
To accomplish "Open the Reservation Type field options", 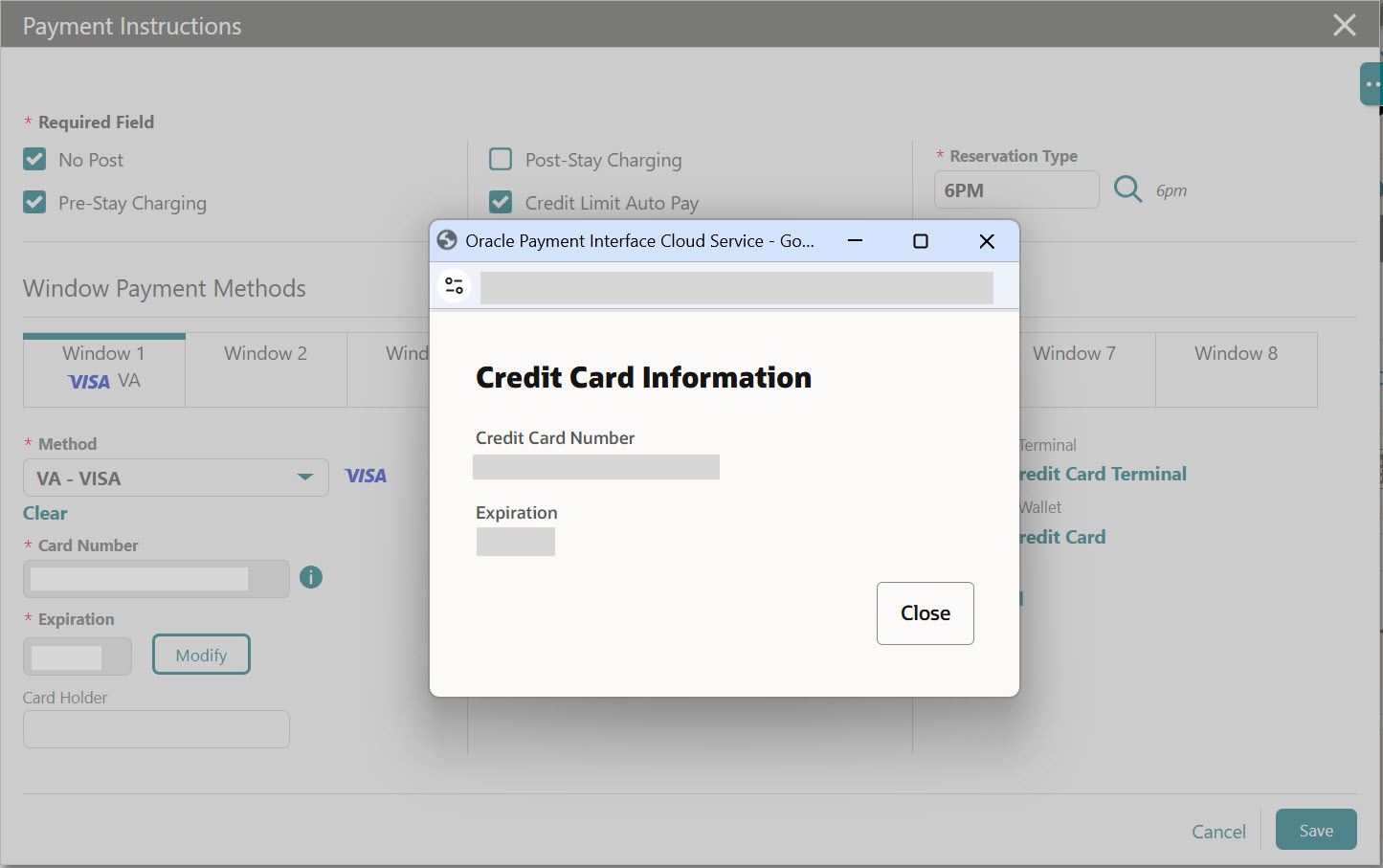I will click(x=1016, y=189).
